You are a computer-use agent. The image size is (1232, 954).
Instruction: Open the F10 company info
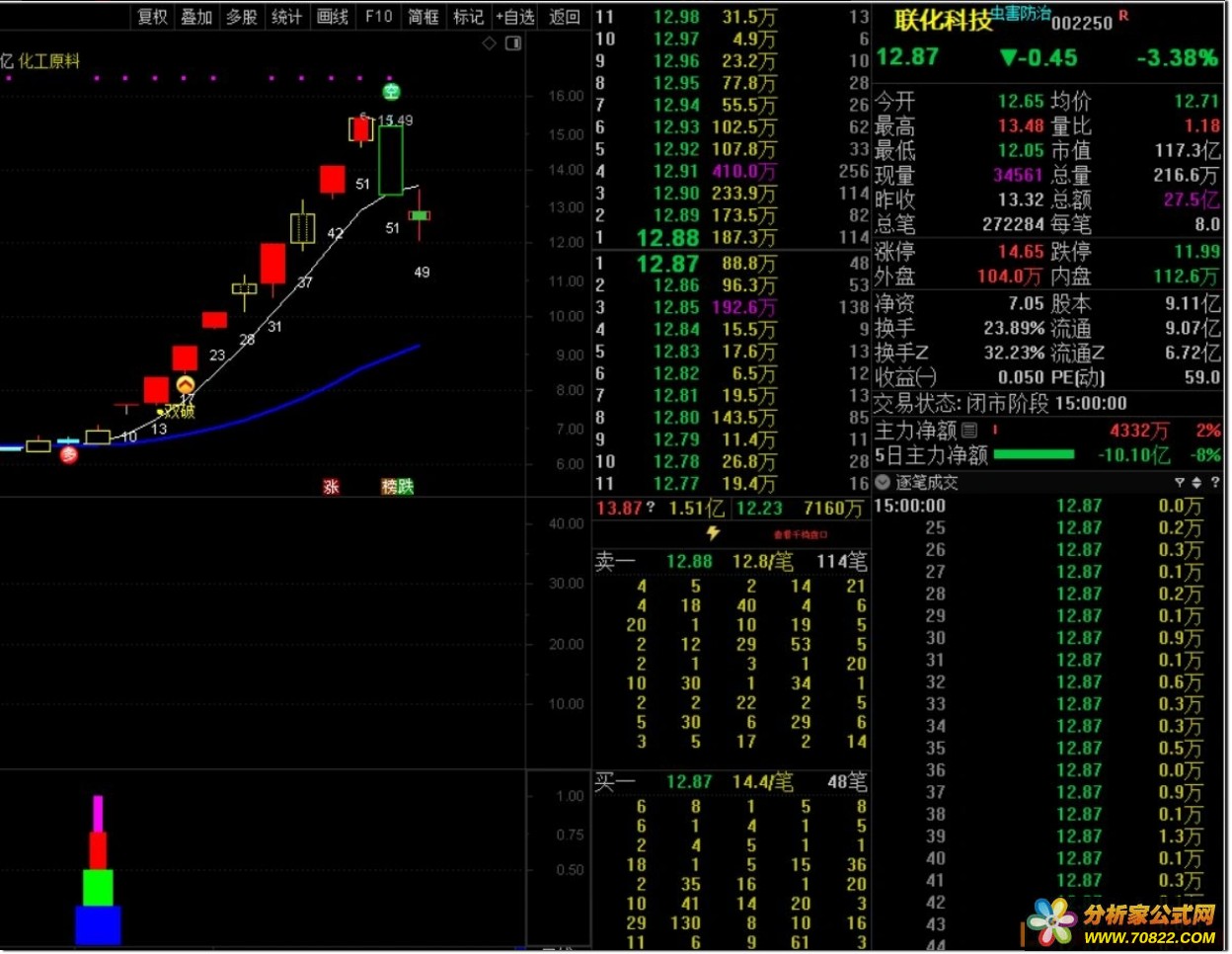(378, 17)
